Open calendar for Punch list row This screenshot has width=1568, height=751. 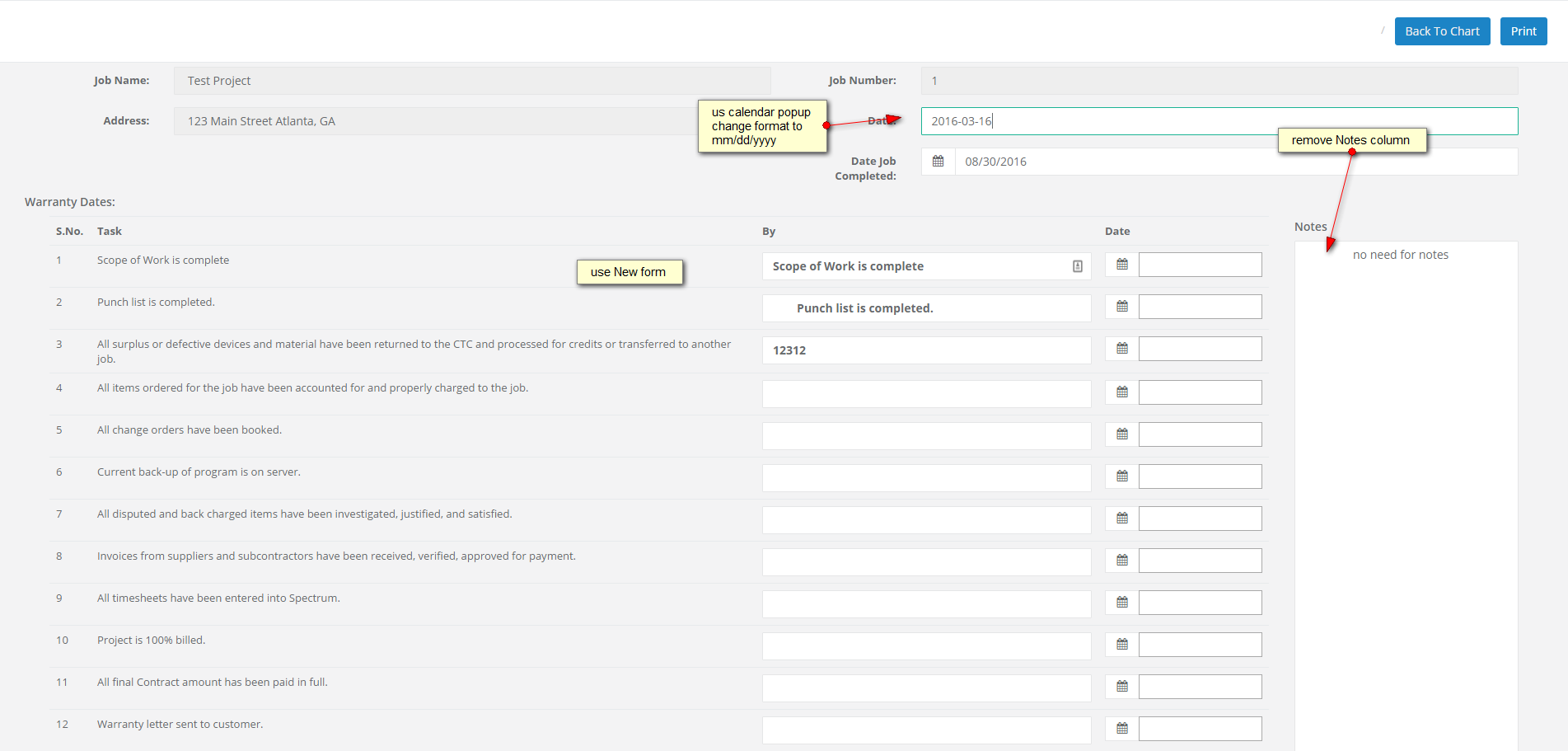1122,307
